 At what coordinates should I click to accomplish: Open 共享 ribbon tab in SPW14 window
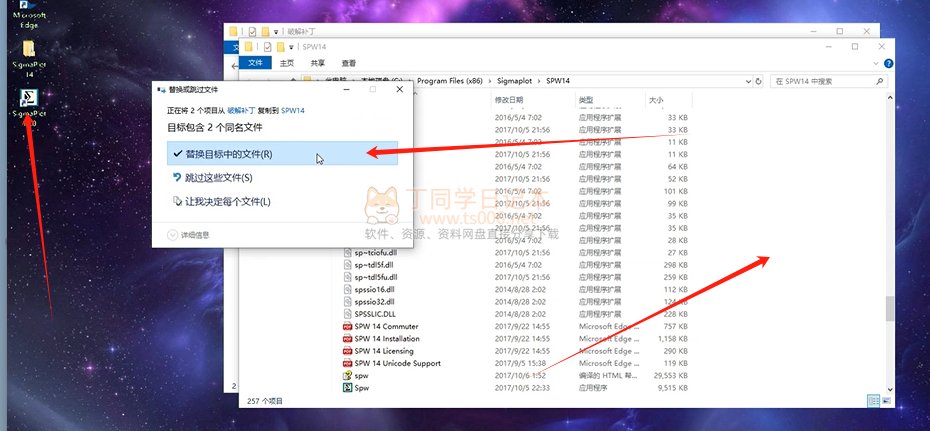318,63
